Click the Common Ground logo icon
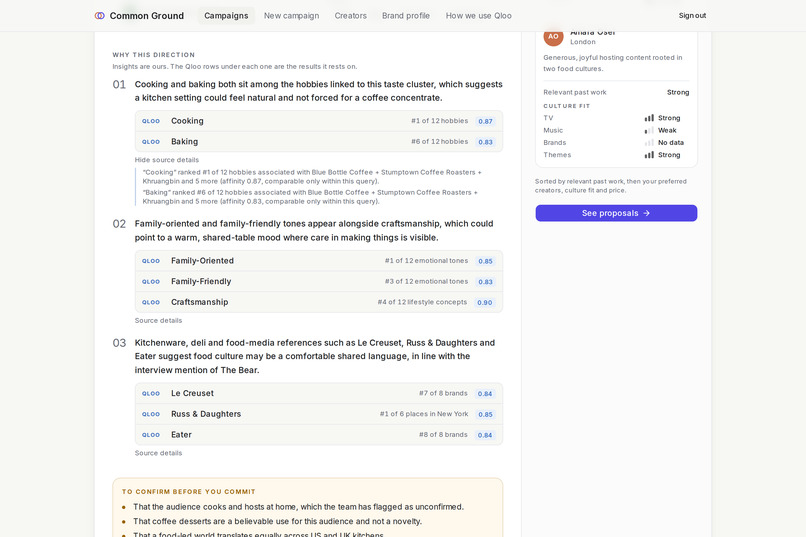806x537 pixels. click(100, 16)
